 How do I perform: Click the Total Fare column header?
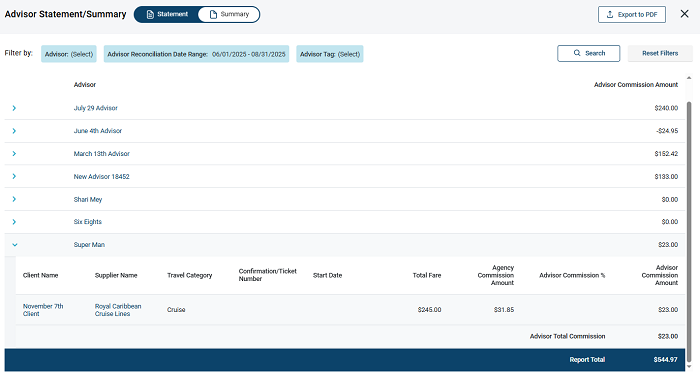[x=427, y=275]
